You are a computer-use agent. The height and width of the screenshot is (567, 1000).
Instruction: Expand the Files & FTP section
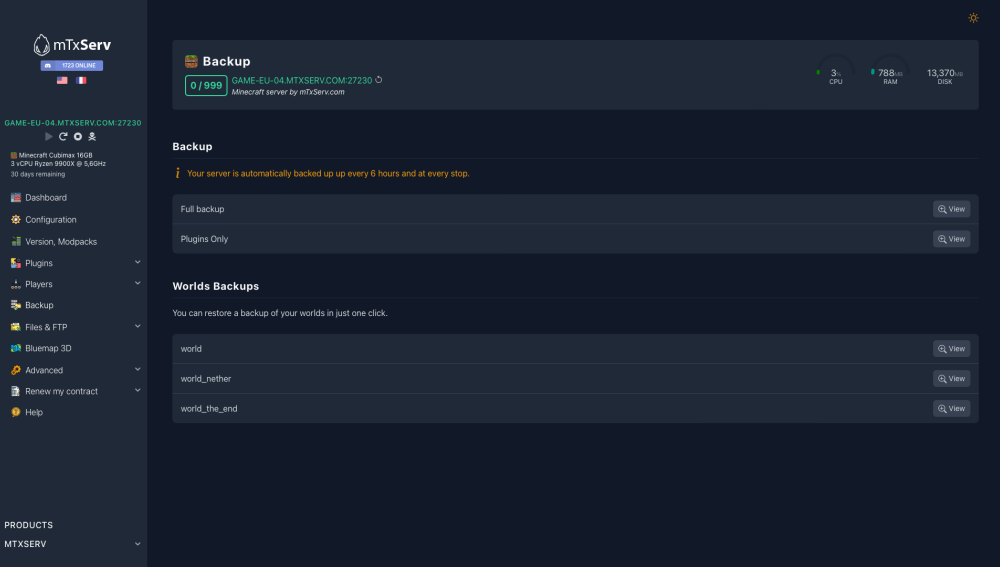pos(137,327)
